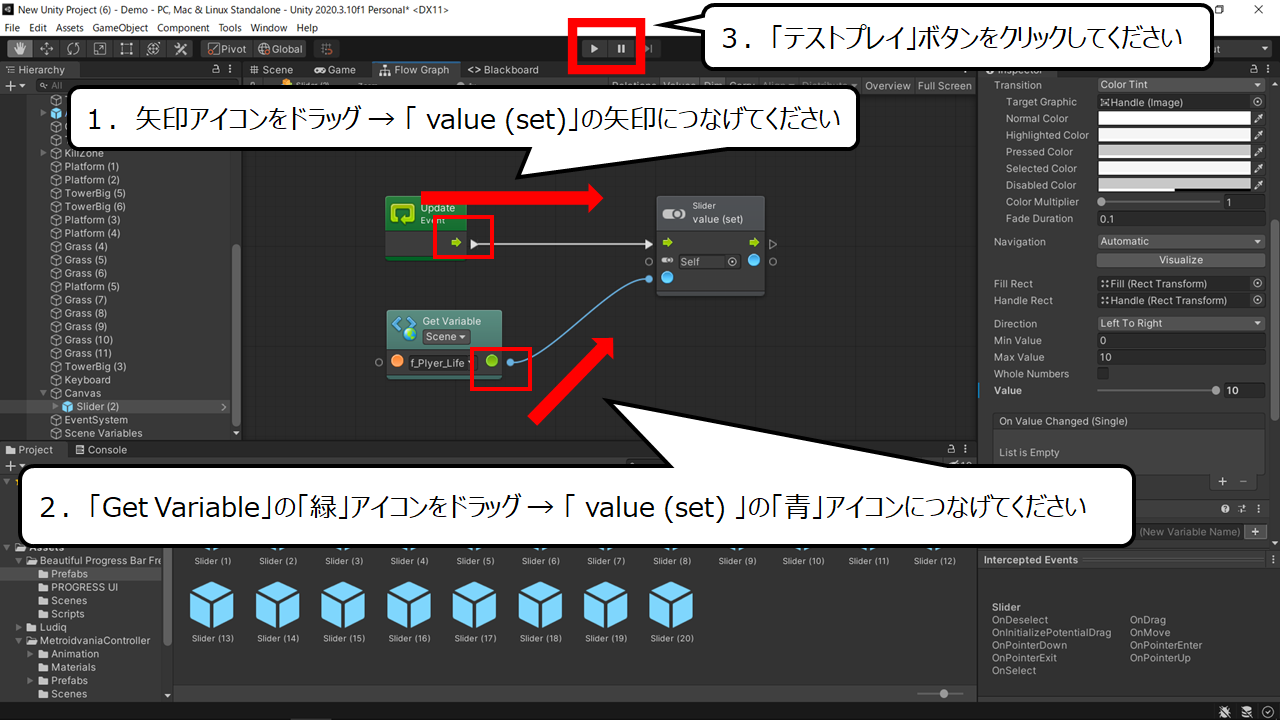Click the Fade Duration field
The height and width of the screenshot is (720, 1280).
[1181, 218]
